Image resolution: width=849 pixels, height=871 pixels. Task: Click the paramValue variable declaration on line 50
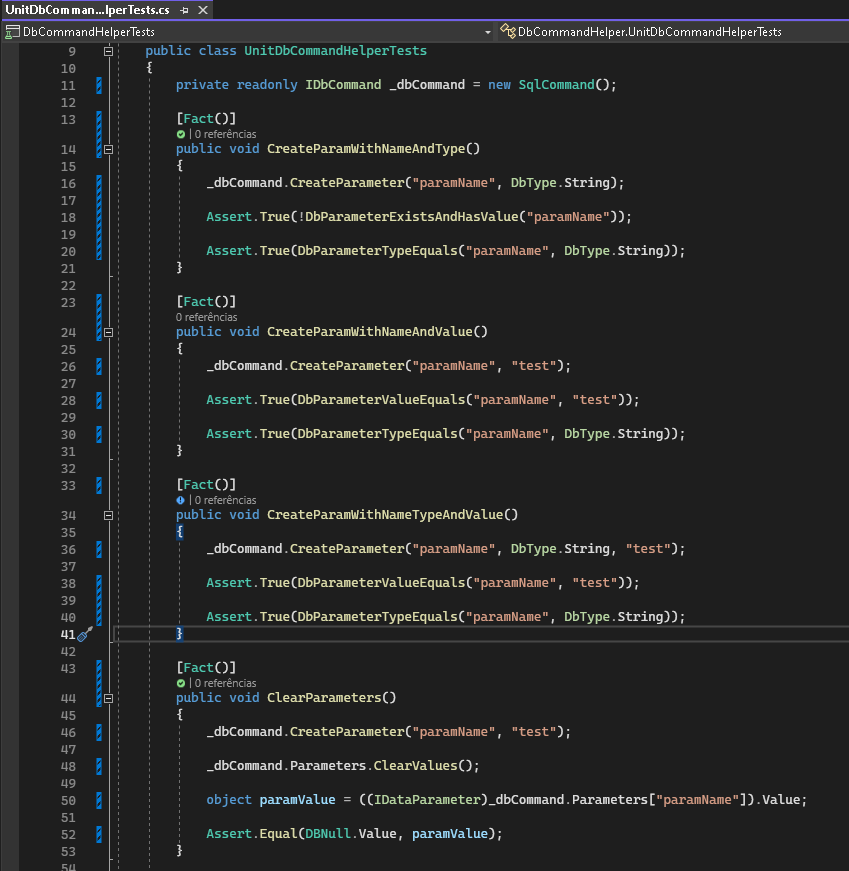coord(297,800)
